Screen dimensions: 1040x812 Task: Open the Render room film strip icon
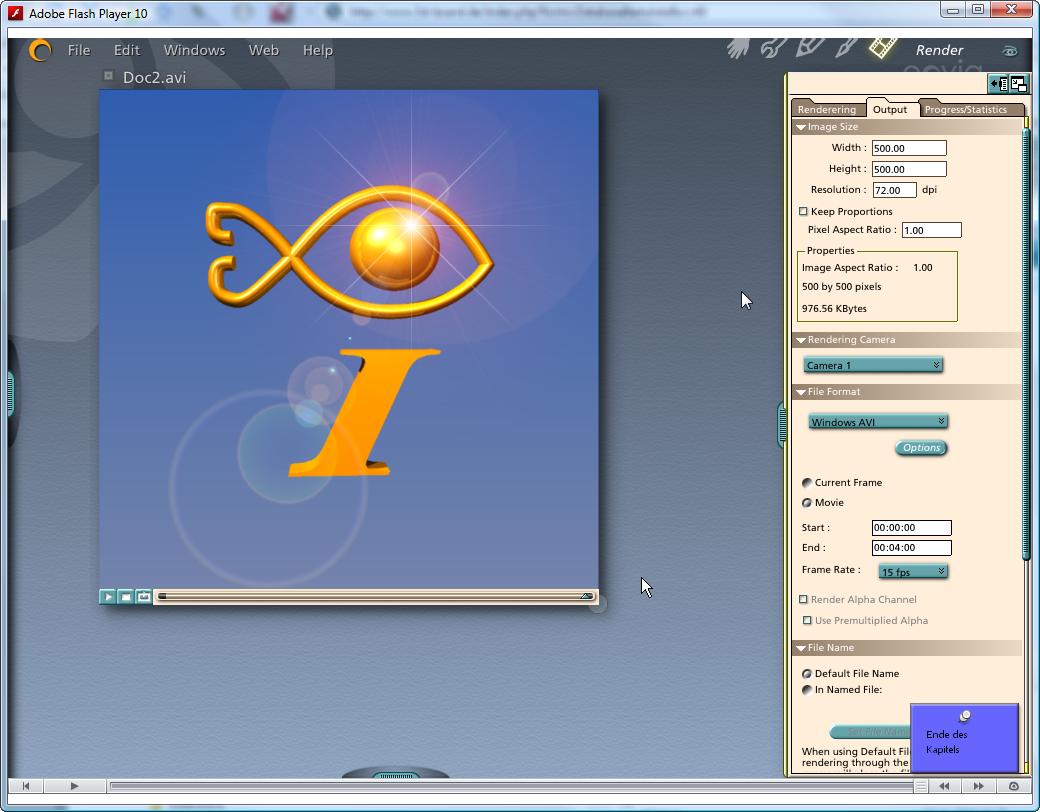coord(883,48)
